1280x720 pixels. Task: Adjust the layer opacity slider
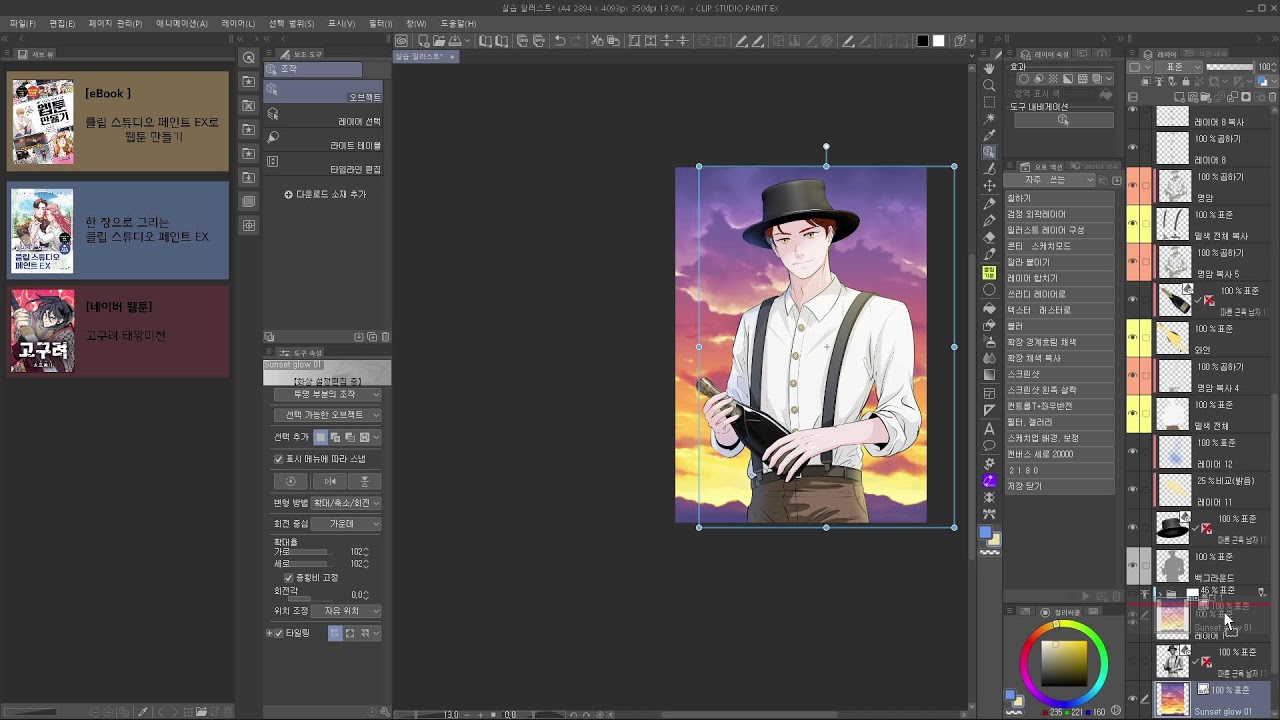click(1229, 67)
